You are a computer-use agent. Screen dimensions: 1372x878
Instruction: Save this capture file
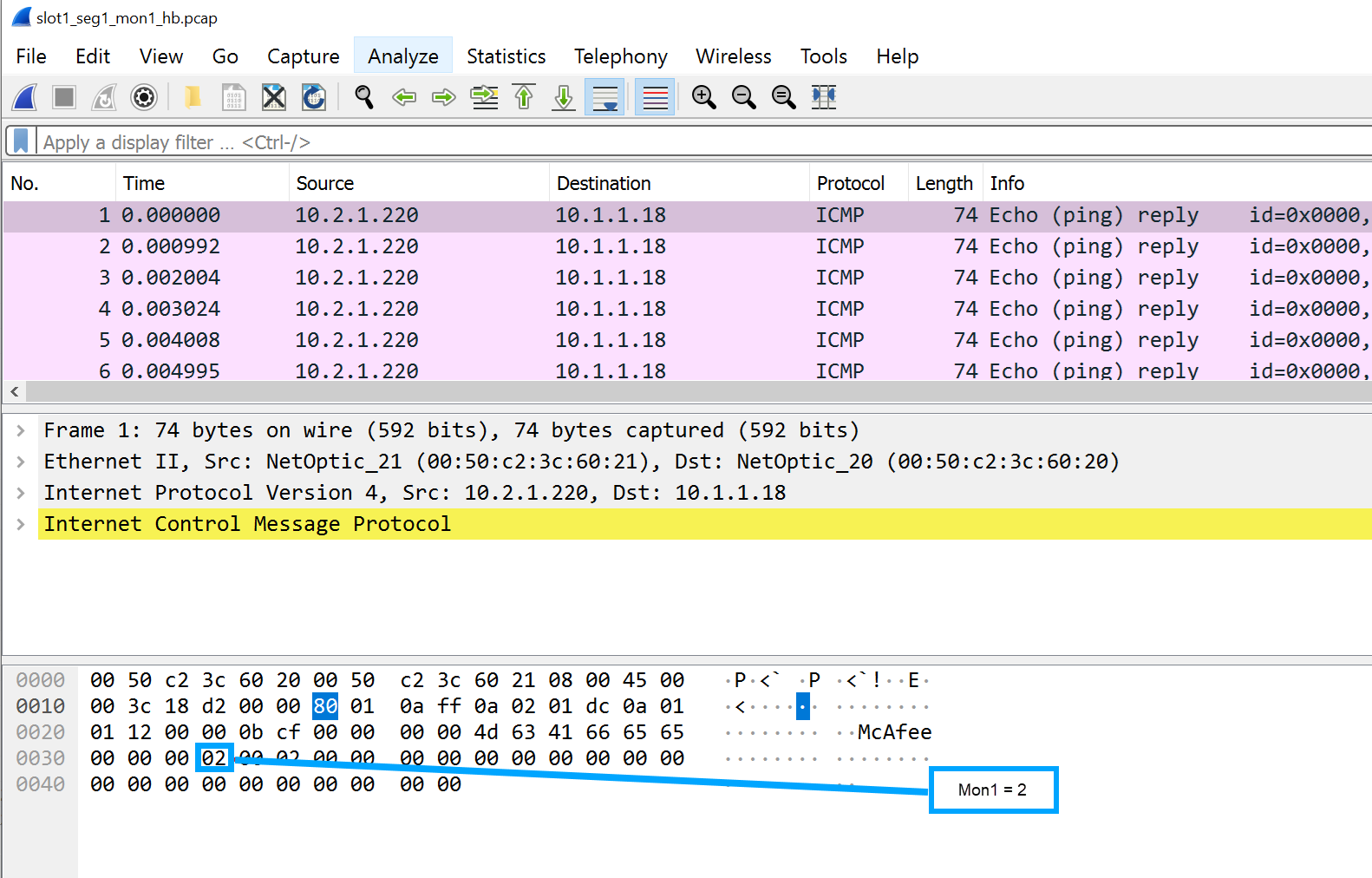(x=234, y=97)
